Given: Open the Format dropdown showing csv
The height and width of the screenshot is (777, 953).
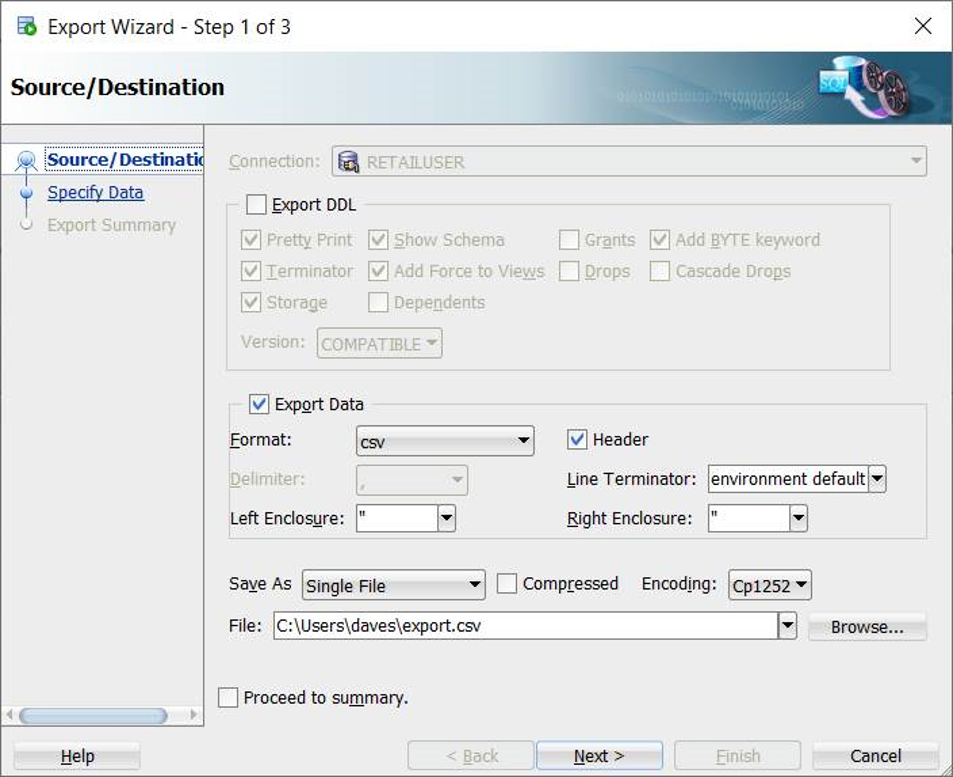Looking at the screenshot, I should coord(445,441).
